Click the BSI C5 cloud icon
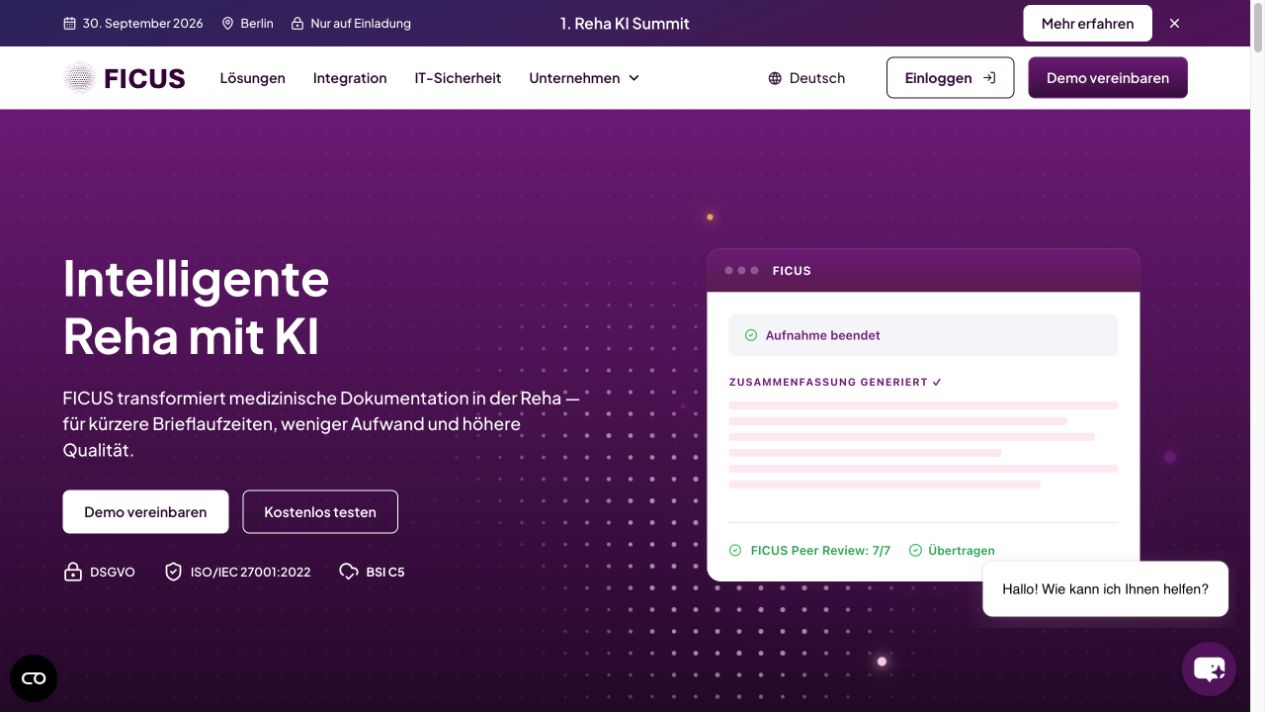The image size is (1265, 712). click(x=348, y=572)
